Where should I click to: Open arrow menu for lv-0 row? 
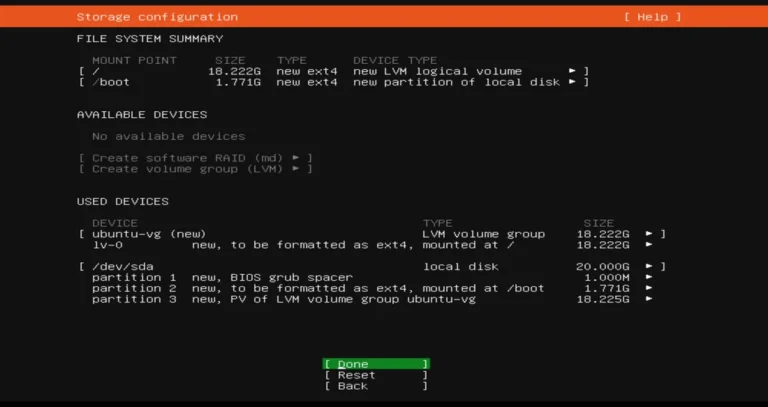pos(649,245)
